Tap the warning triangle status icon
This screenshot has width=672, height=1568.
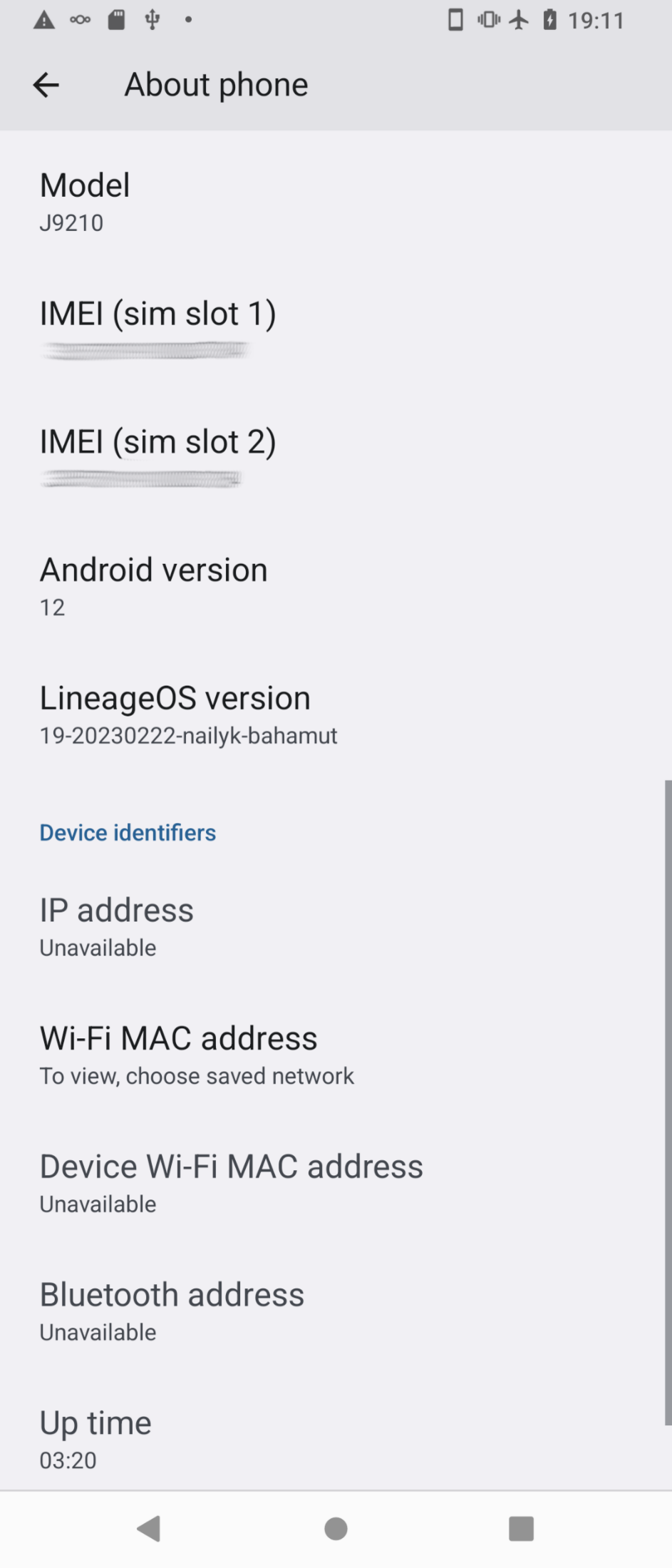pyautogui.click(x=44, y=20)
